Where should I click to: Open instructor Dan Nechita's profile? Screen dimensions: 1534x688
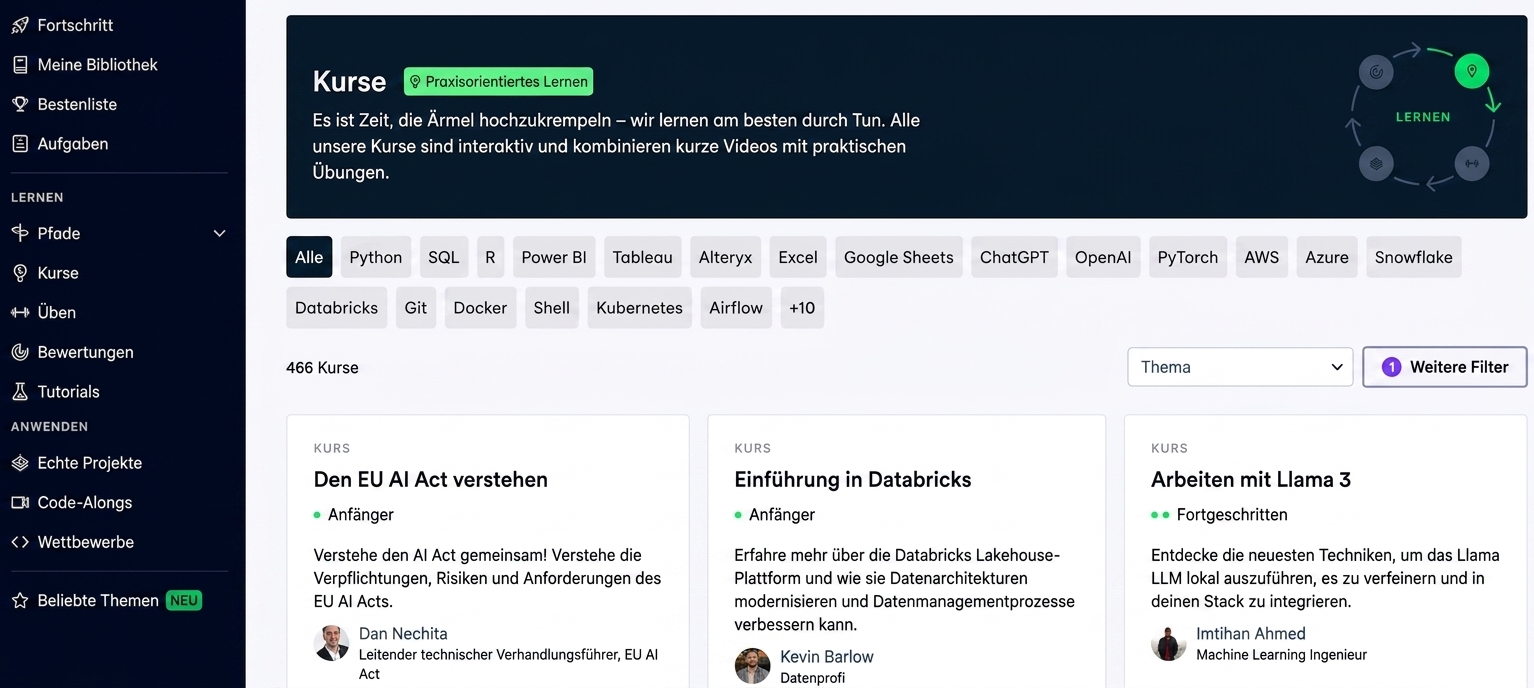(403, 634)
